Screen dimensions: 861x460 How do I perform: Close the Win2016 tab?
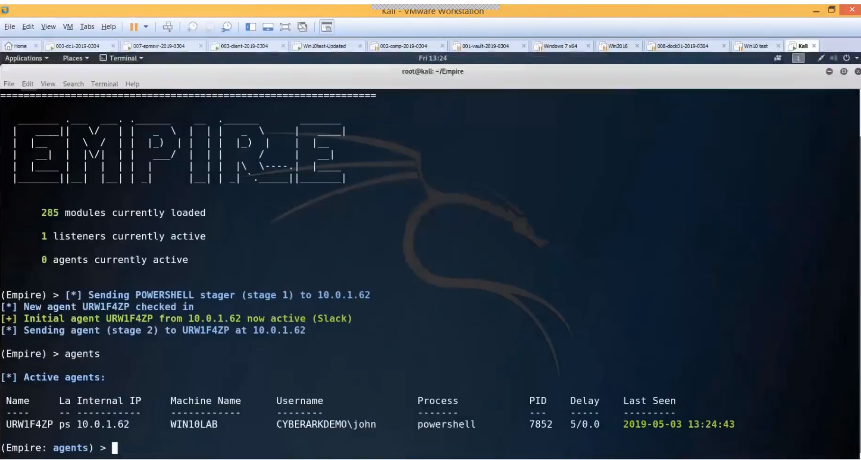point(639,46)
